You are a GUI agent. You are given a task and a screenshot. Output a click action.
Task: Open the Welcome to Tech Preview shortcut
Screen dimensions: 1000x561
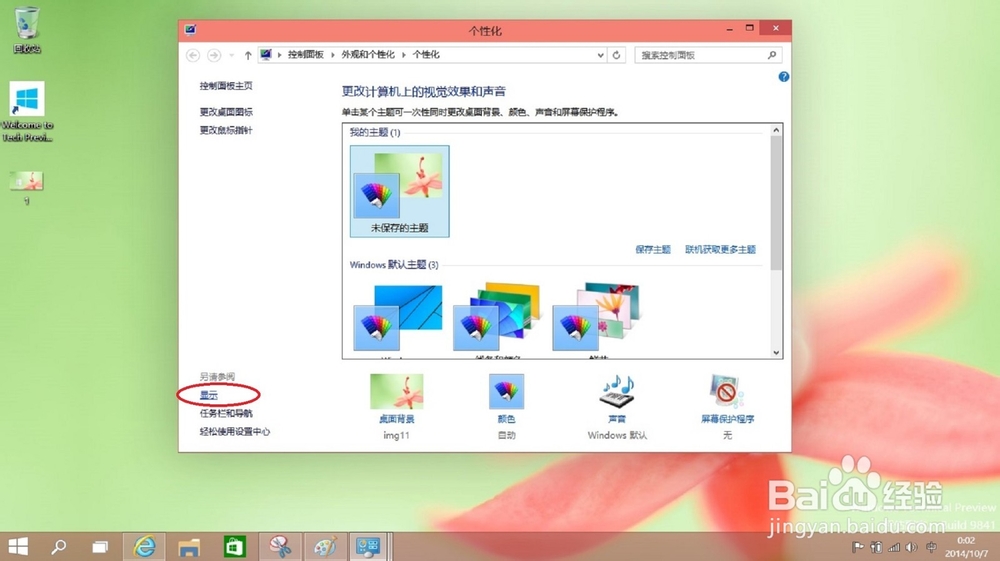coord(27,112)
